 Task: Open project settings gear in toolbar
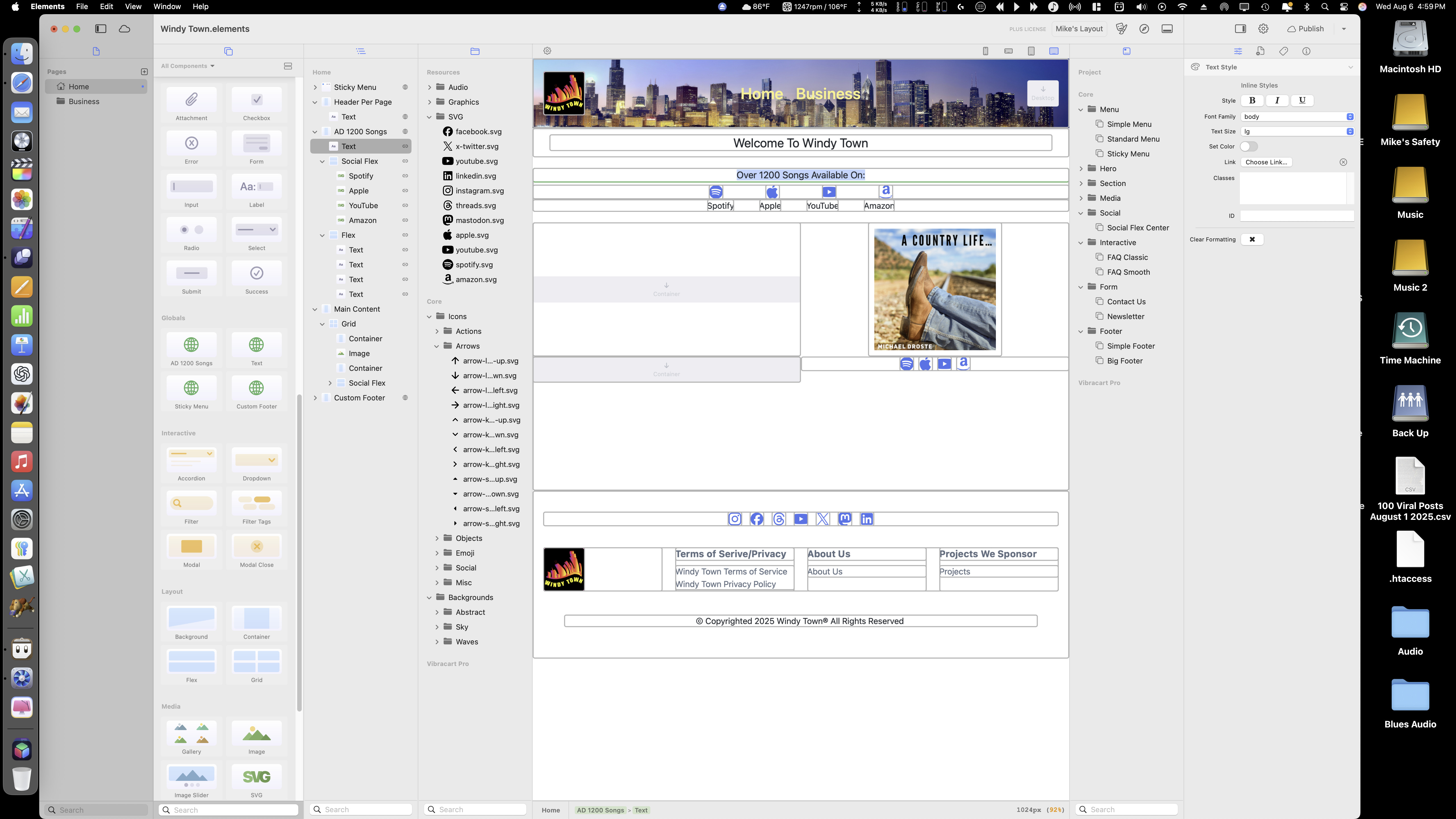point(1263,29)
